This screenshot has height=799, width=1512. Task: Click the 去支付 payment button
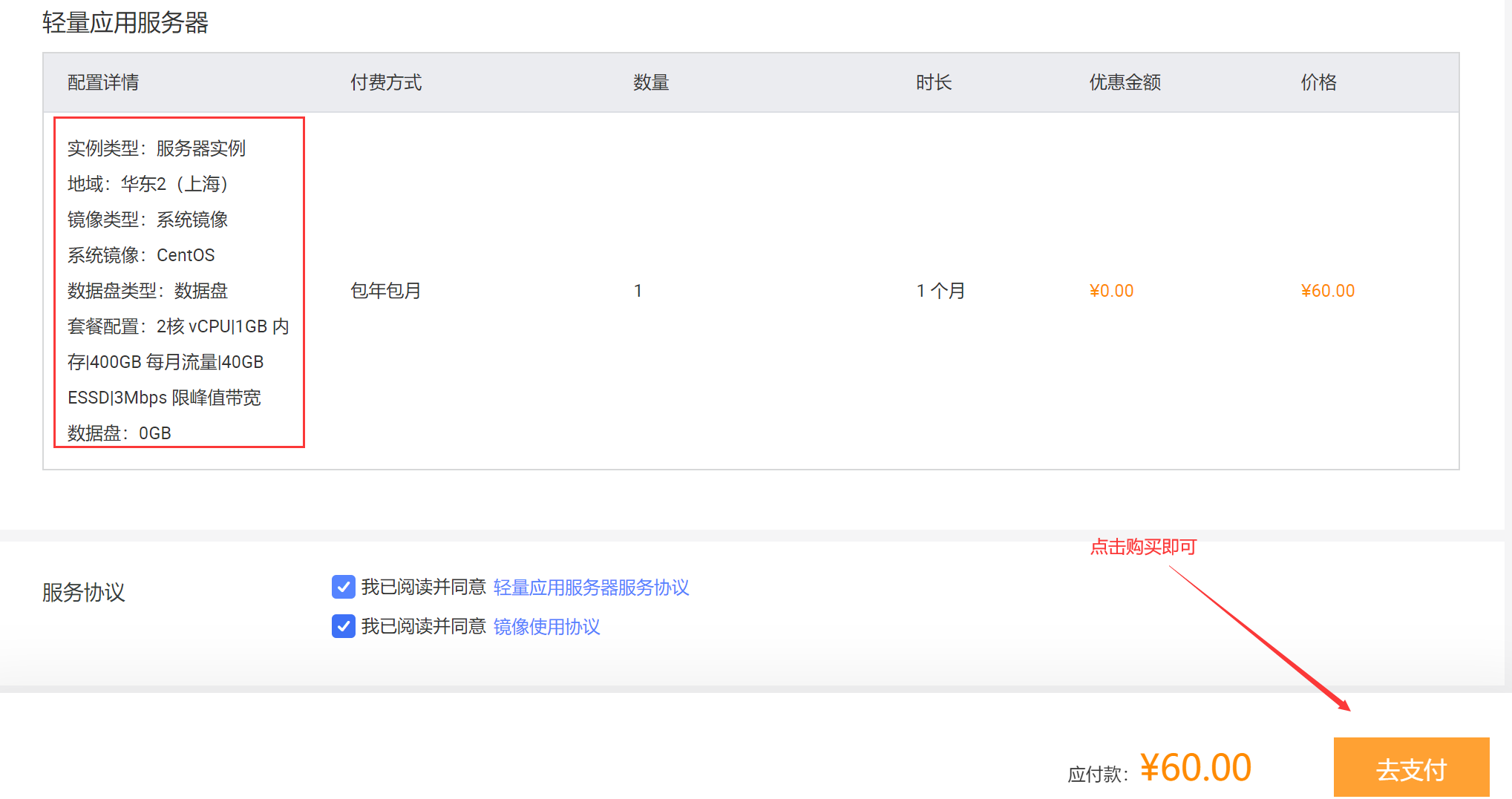point(1411,767)
